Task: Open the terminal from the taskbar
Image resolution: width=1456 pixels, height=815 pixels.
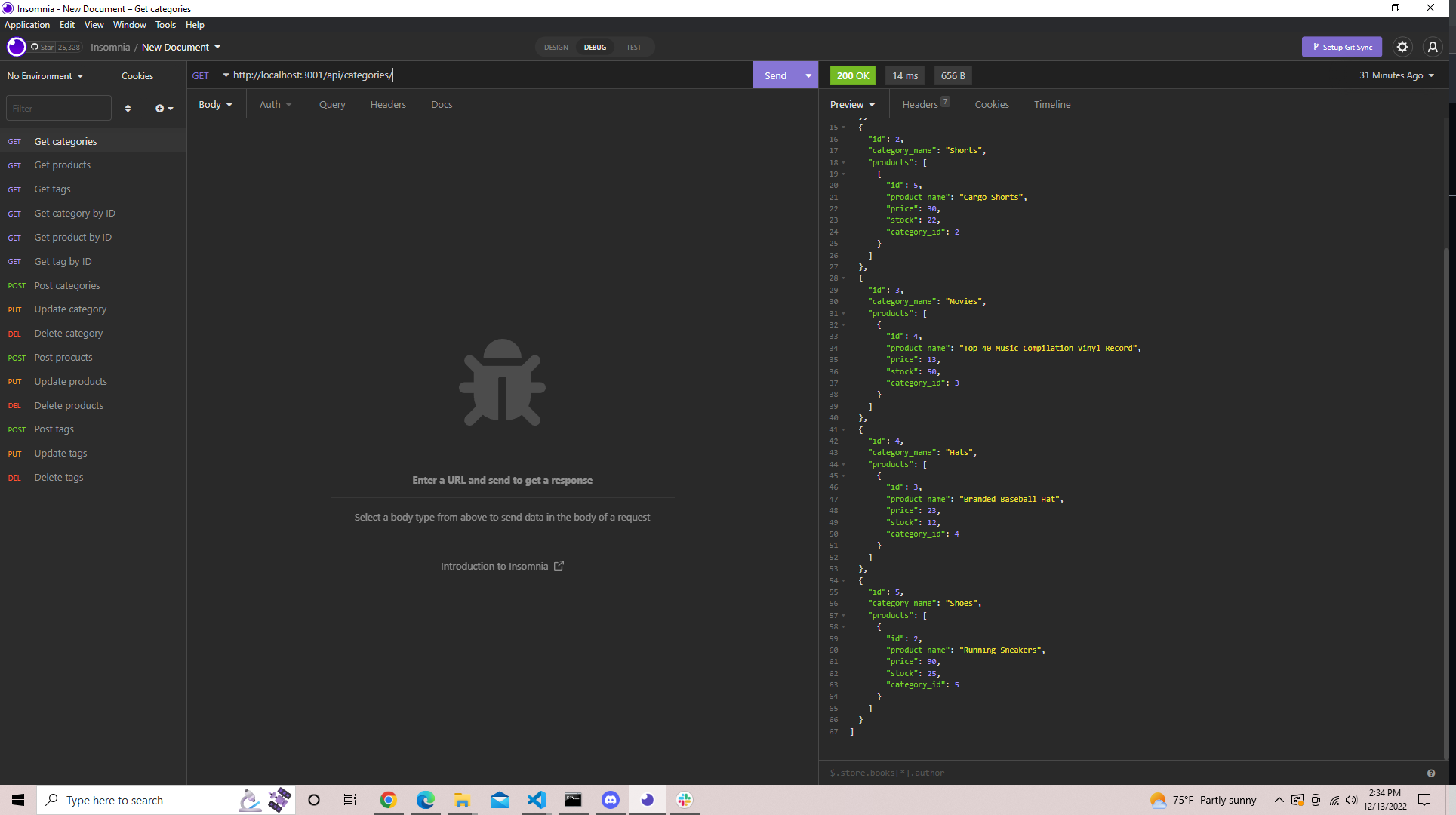Action: 573,800
